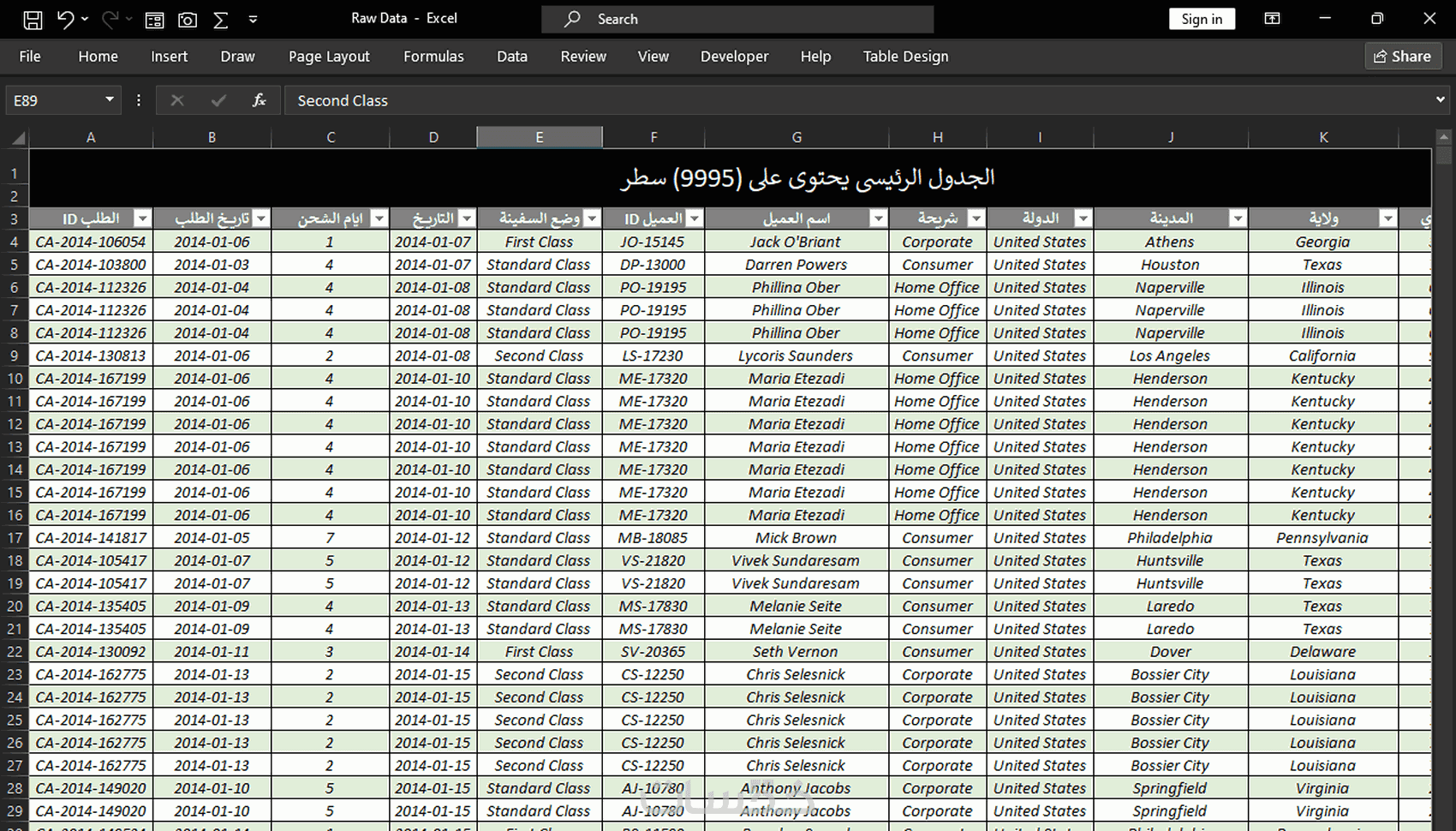The width and height of the screenshot is (1456, 831).
Task: Open the Table Design tab
Action: pyautogui.click(x=905, y=57)
